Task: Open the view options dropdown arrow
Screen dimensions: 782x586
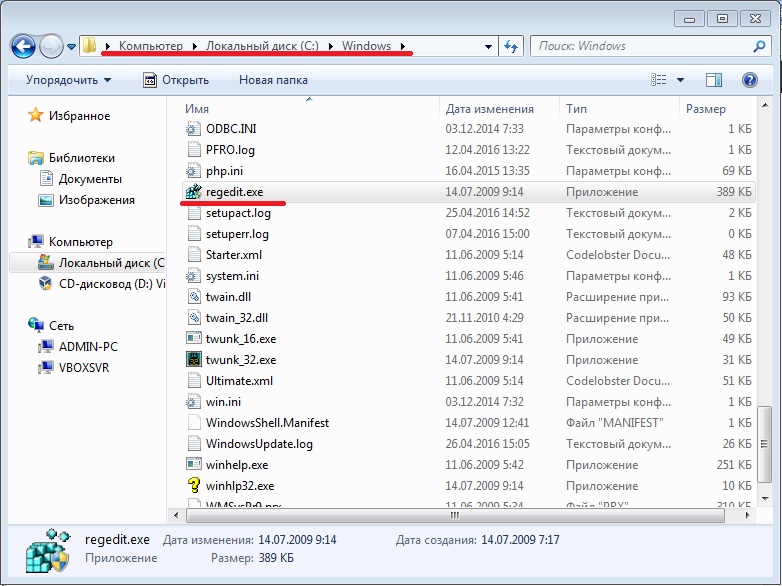Action: (x=680, y=80)
